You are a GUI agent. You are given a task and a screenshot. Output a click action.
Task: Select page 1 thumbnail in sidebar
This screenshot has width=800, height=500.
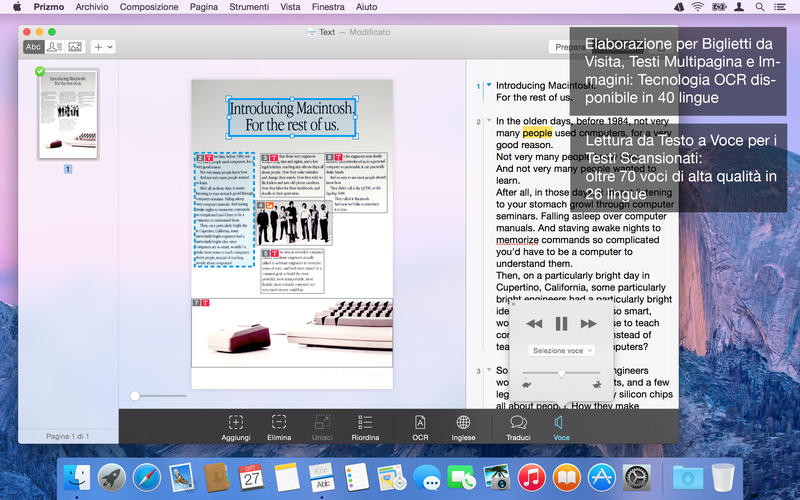68,114
